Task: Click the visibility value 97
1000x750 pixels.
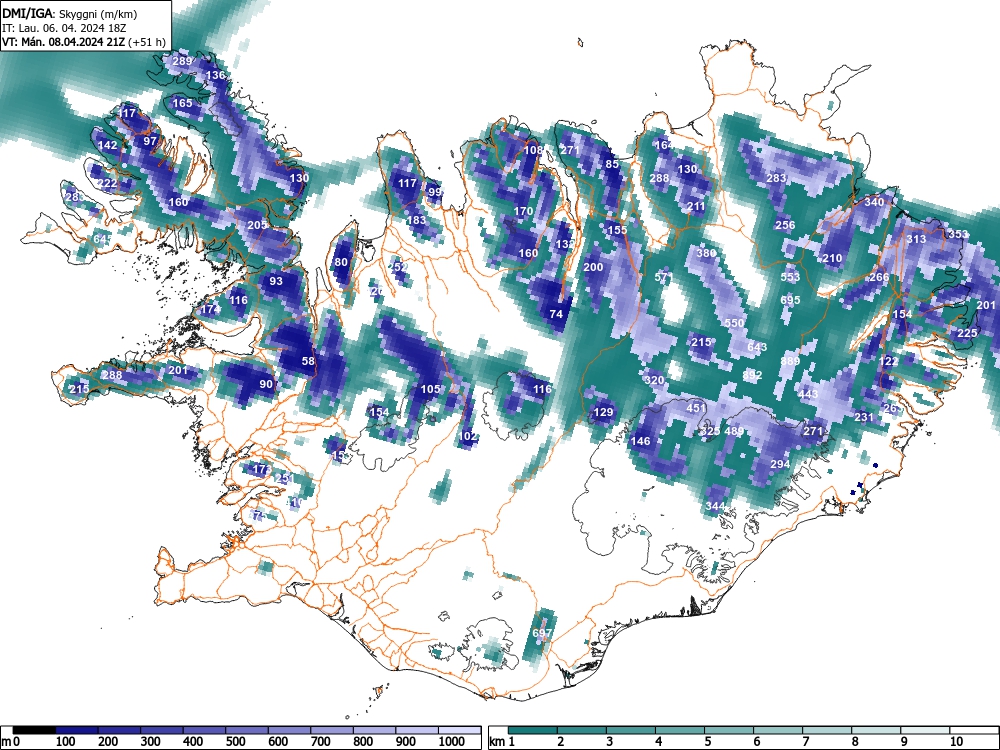Action: 150,141
